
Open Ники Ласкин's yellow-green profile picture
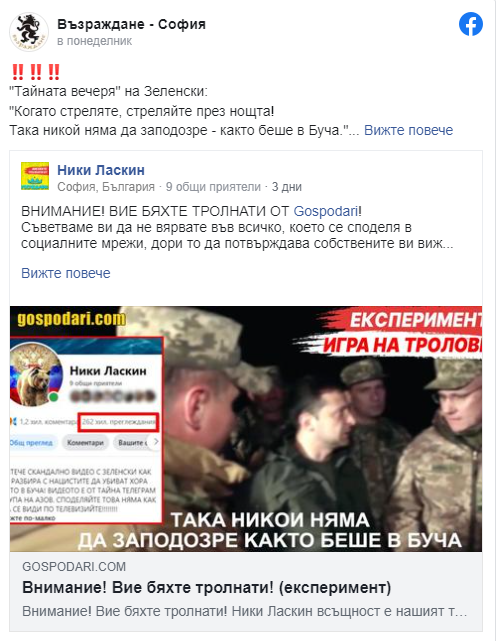[x=35, y=176]
